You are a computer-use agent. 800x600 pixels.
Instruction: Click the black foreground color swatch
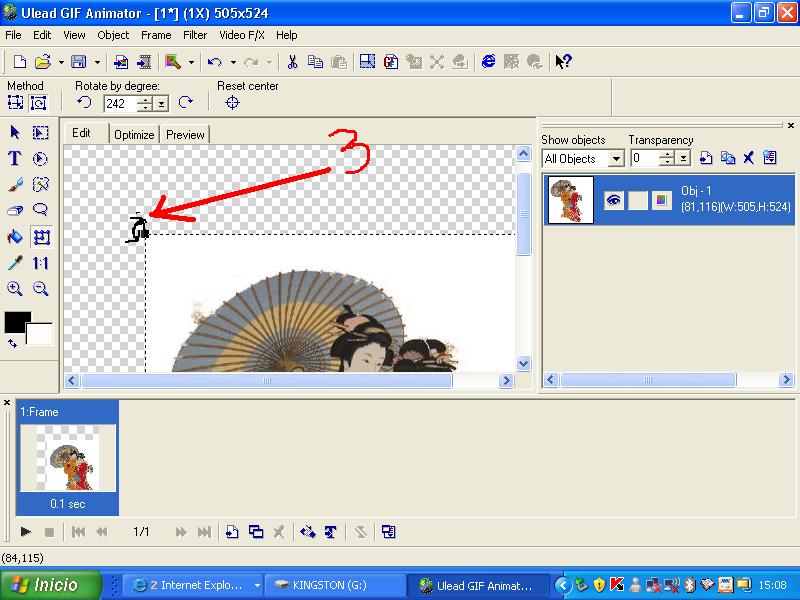pyautogui.click(x=15, y=320)
